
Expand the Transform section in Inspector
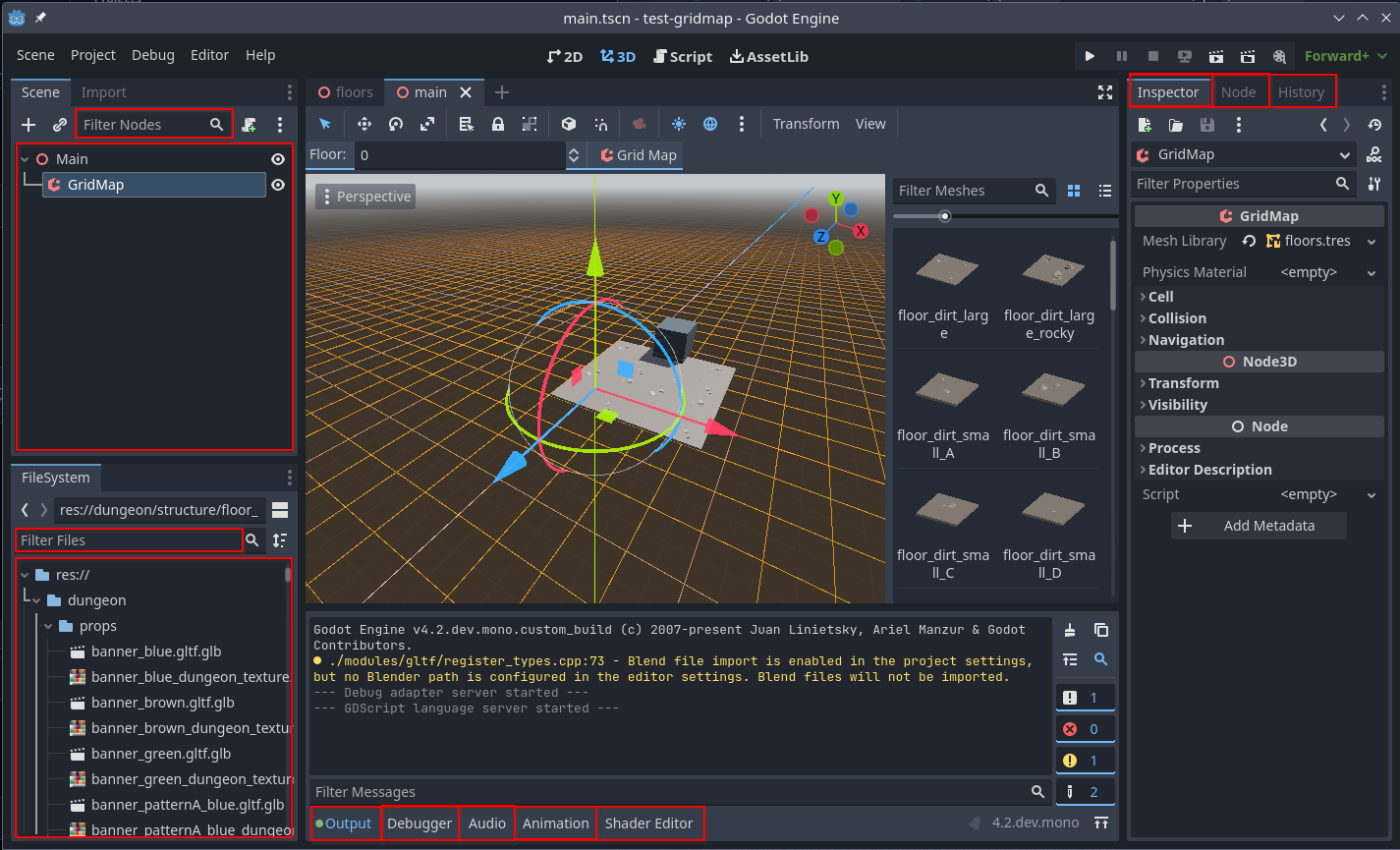[1260, 383]
